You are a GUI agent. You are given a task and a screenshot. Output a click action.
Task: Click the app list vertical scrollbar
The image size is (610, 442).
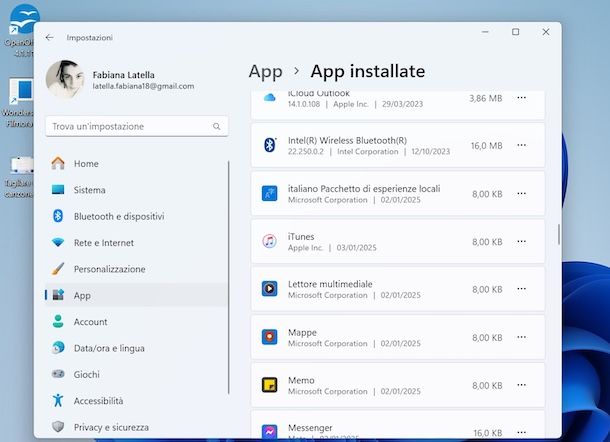559,235
